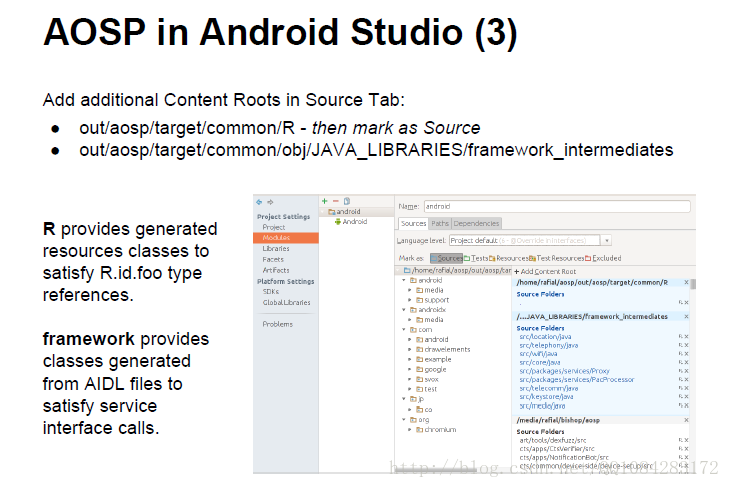Unmark art/tools/dexfuzz/src folder with X

click(687, 441)
